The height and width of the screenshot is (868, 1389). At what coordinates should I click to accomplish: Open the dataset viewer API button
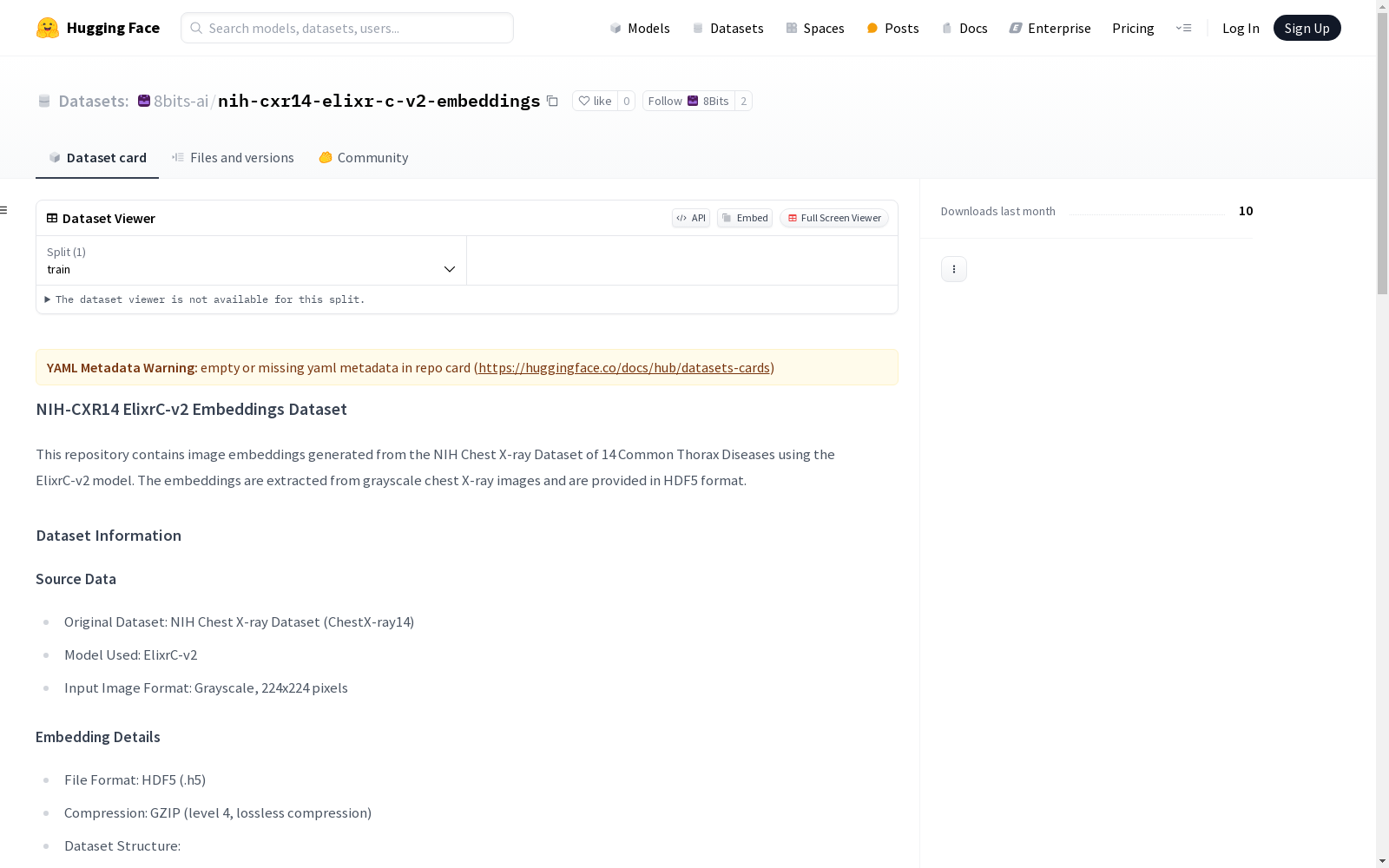691,218
